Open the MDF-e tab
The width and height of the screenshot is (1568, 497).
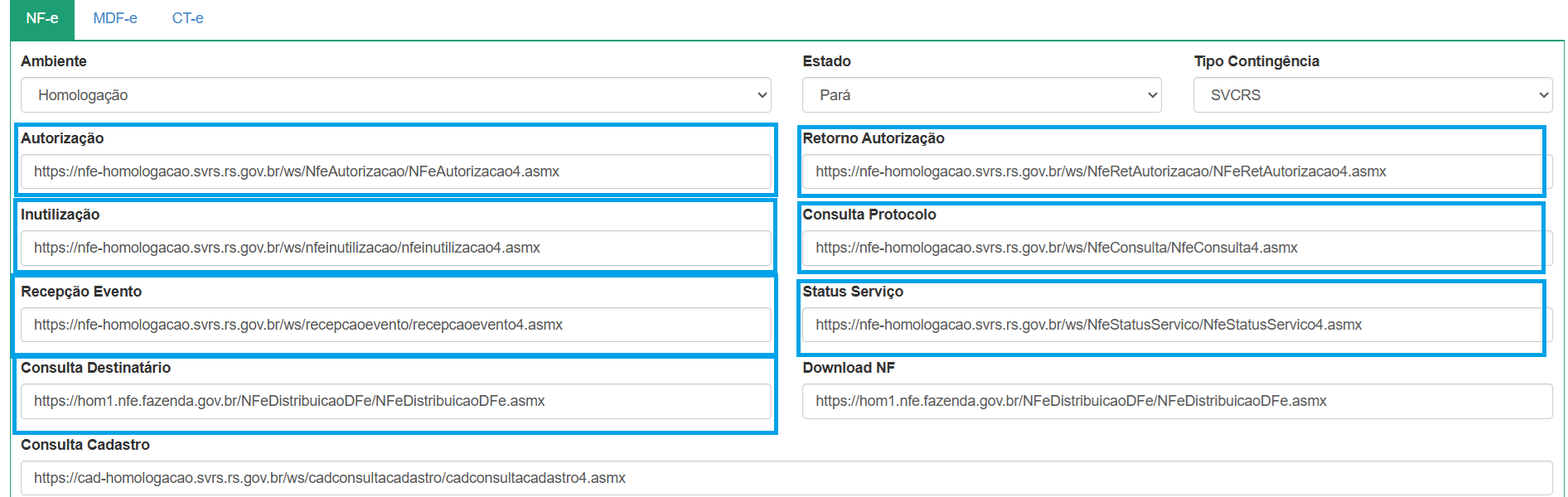tap(115, 18)
